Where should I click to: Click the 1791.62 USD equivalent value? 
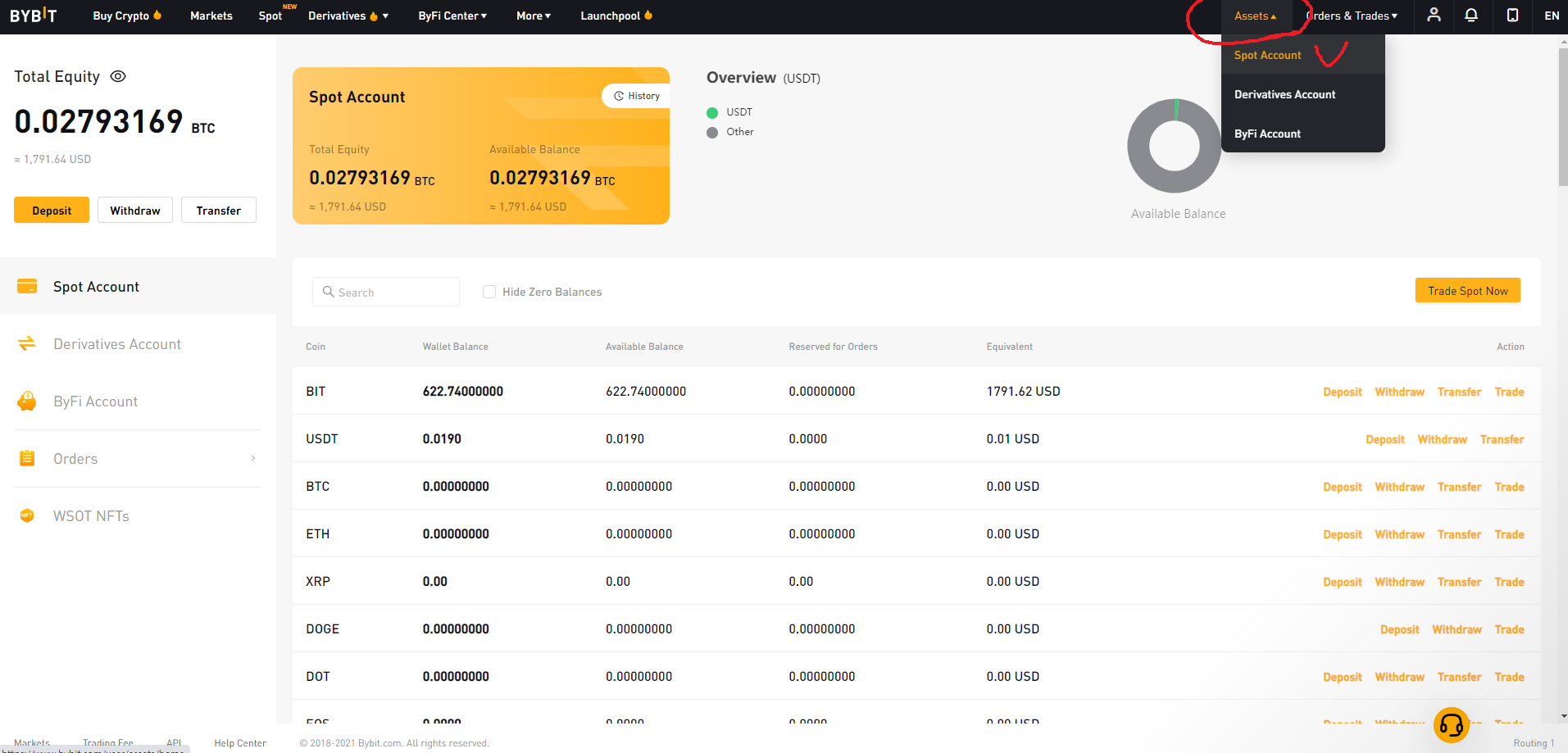tap(1023, 392)
